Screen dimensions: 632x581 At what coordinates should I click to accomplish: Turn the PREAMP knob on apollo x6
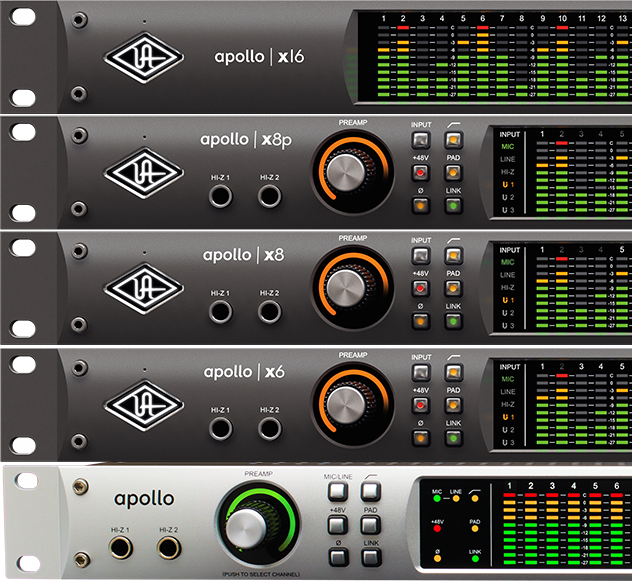pyautogui.click(x=346, y=405)
